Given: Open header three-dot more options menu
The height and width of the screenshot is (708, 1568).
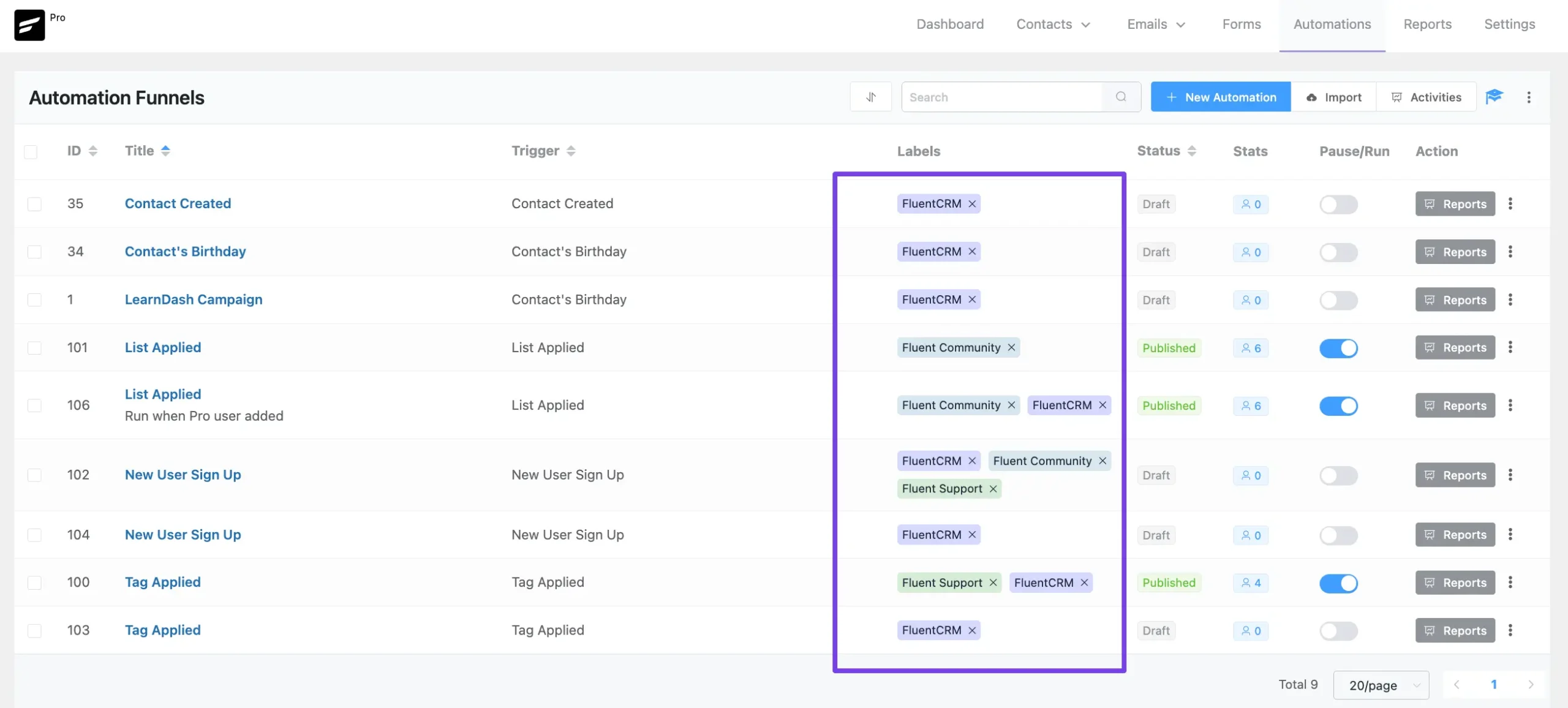Looking at the screenshot, I should click(1529, 97).
